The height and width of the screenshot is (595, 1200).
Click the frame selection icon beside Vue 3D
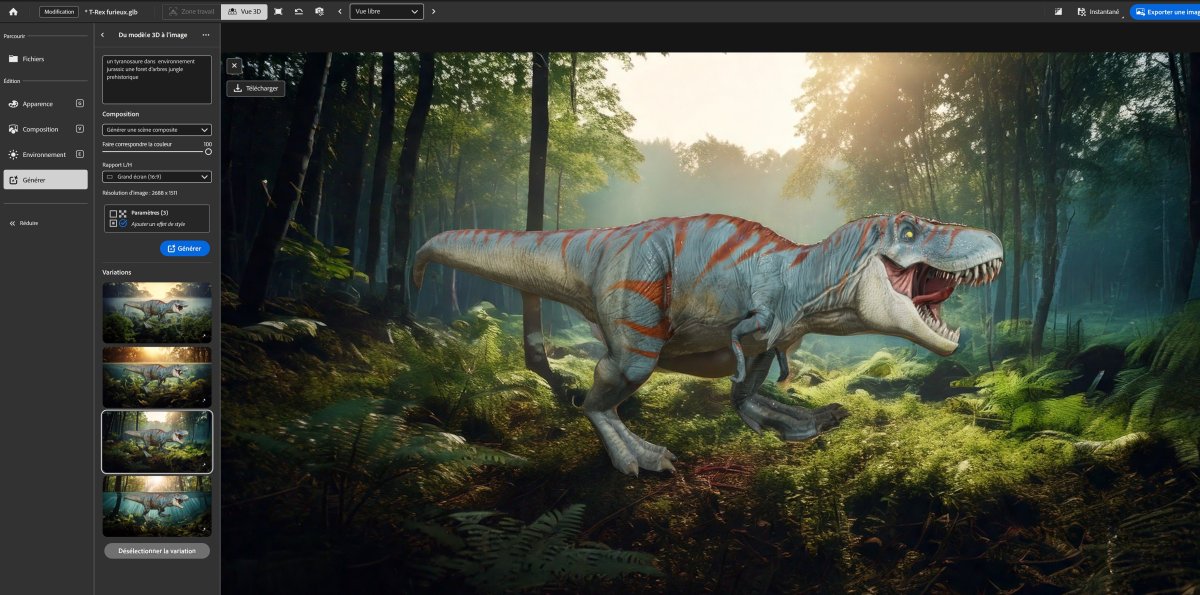click(x=278, y=11)
